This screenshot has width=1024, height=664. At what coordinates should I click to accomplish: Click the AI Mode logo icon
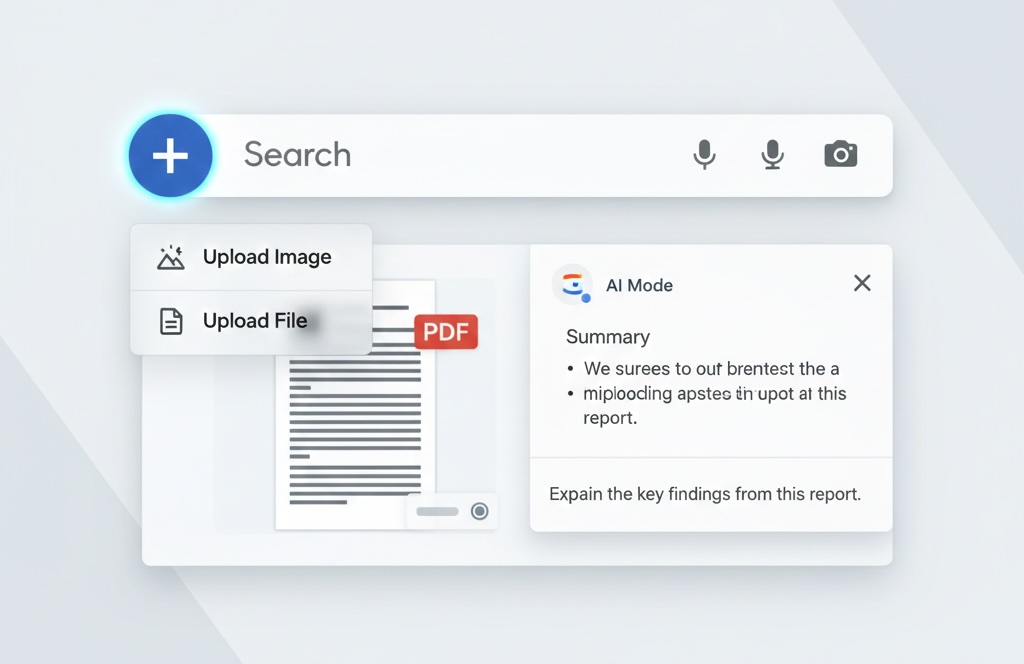pyautogui.click(x=572, y=285)
